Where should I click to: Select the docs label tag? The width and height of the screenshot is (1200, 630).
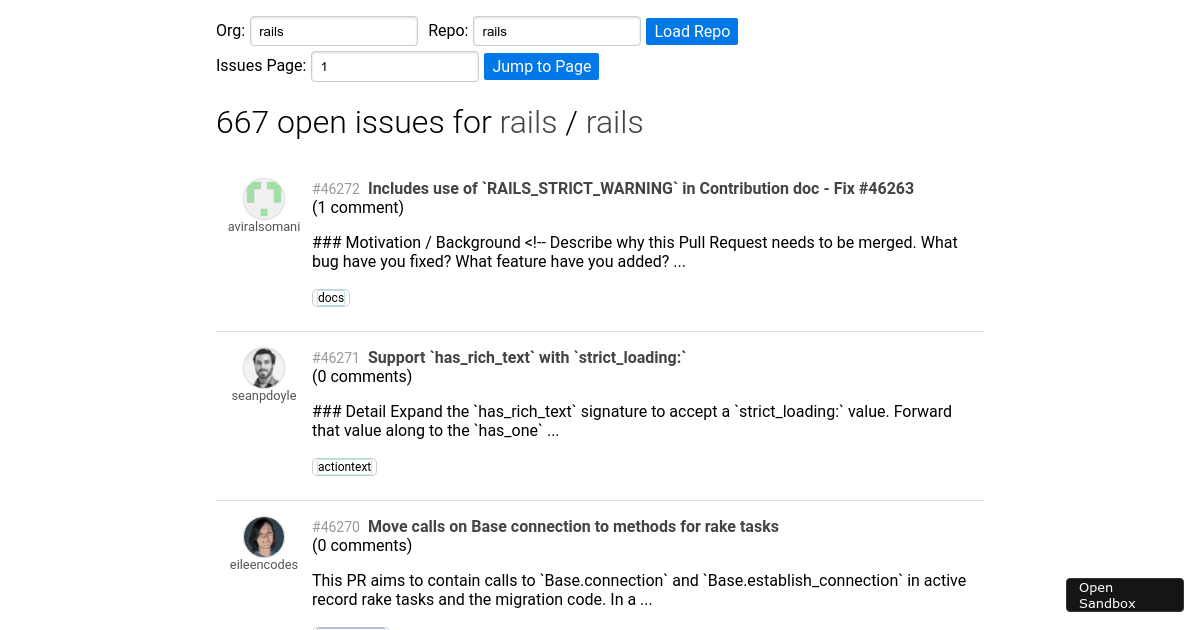[331, 298]
